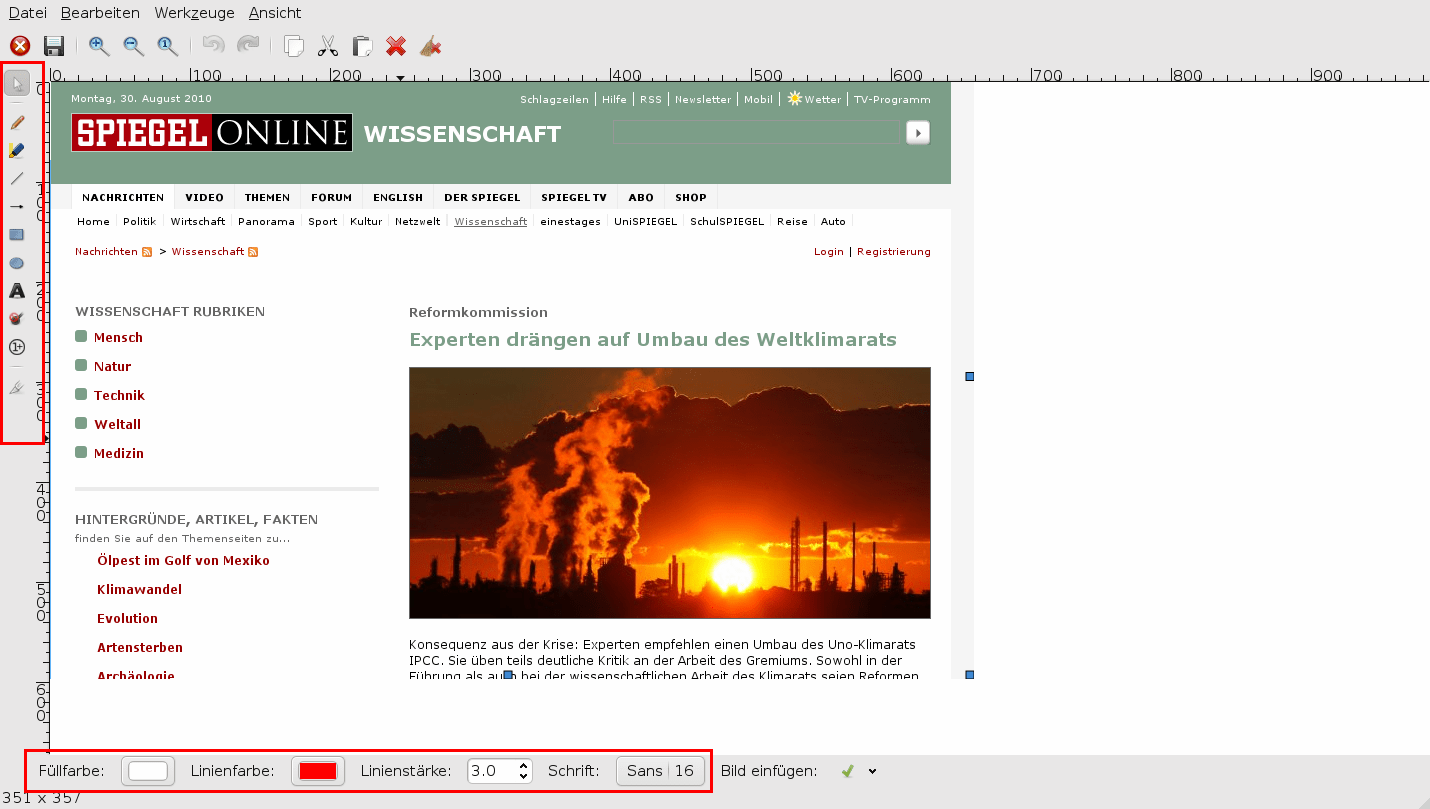This screenshot has width=1430, height=809.
Task: Select the rectangle shape tool
Action: click(17, 235)
